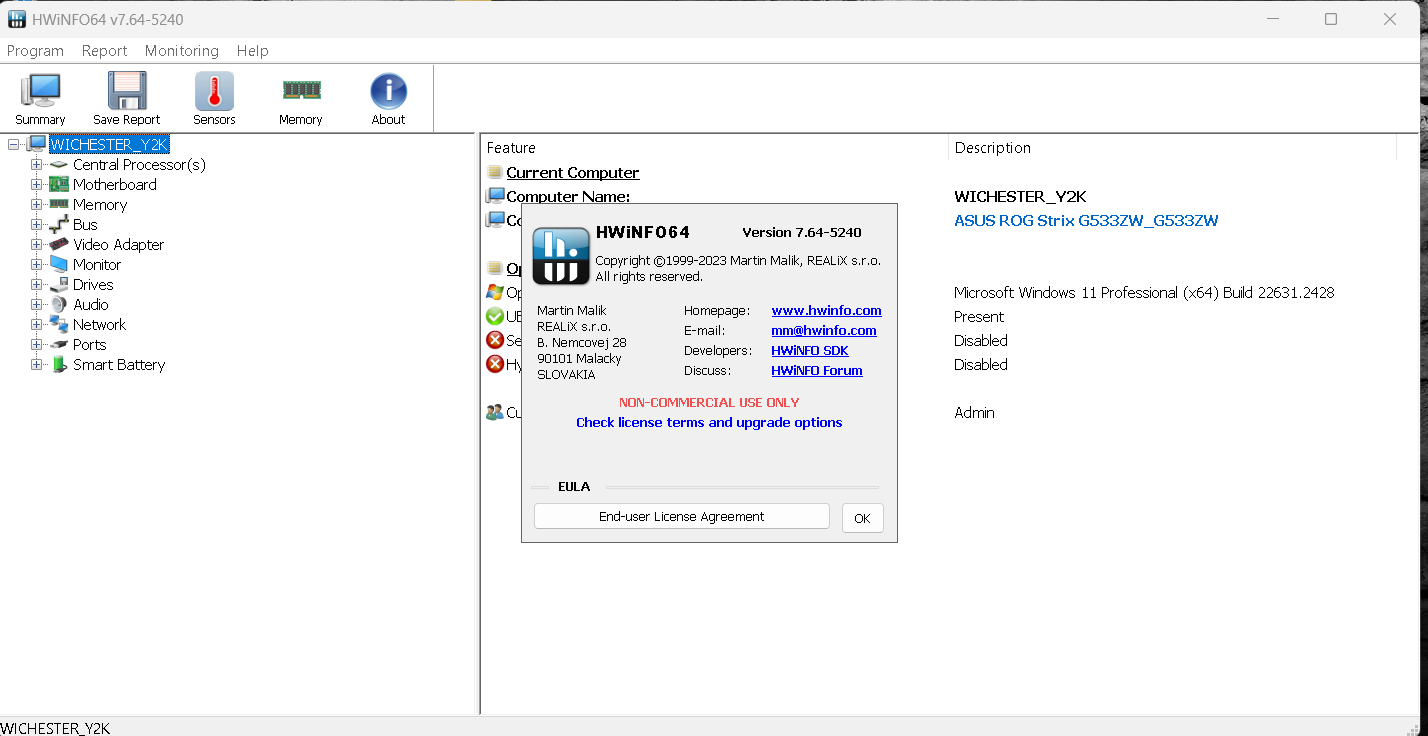Viewport: 1428px width, 736px height.
Task: Expand the Motherboard tree node
Action: (x=37, y=185)
